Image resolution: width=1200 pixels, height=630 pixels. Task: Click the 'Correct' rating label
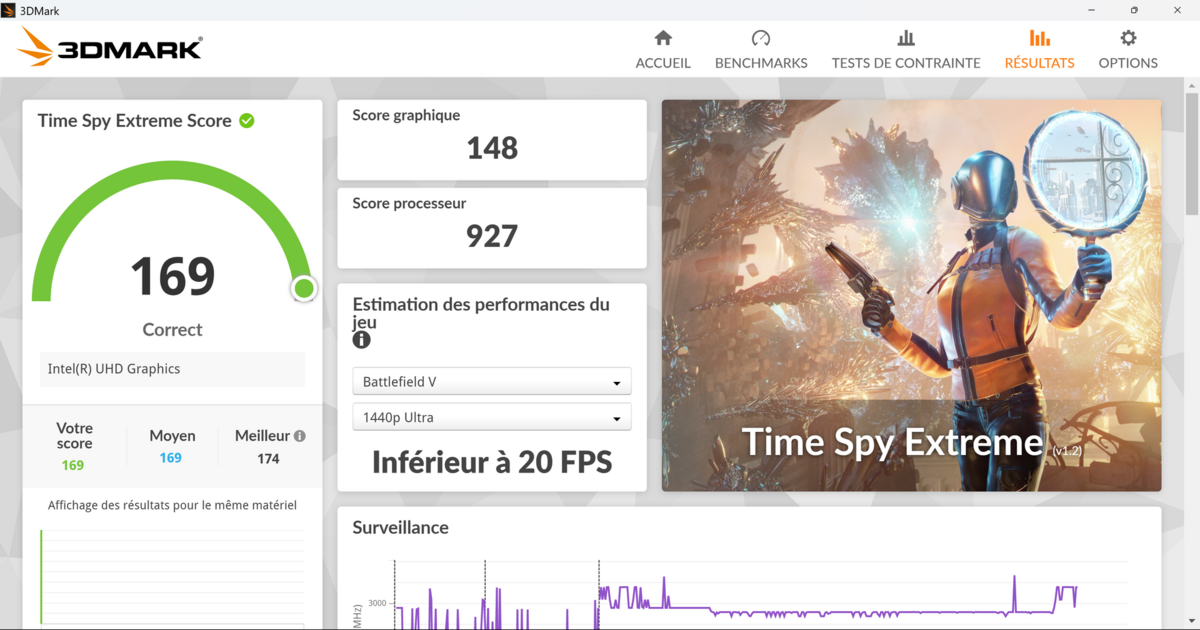point(173,330)
